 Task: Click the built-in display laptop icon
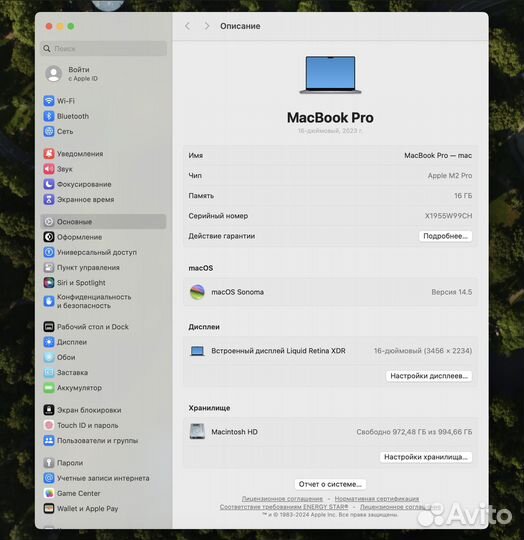197,351
